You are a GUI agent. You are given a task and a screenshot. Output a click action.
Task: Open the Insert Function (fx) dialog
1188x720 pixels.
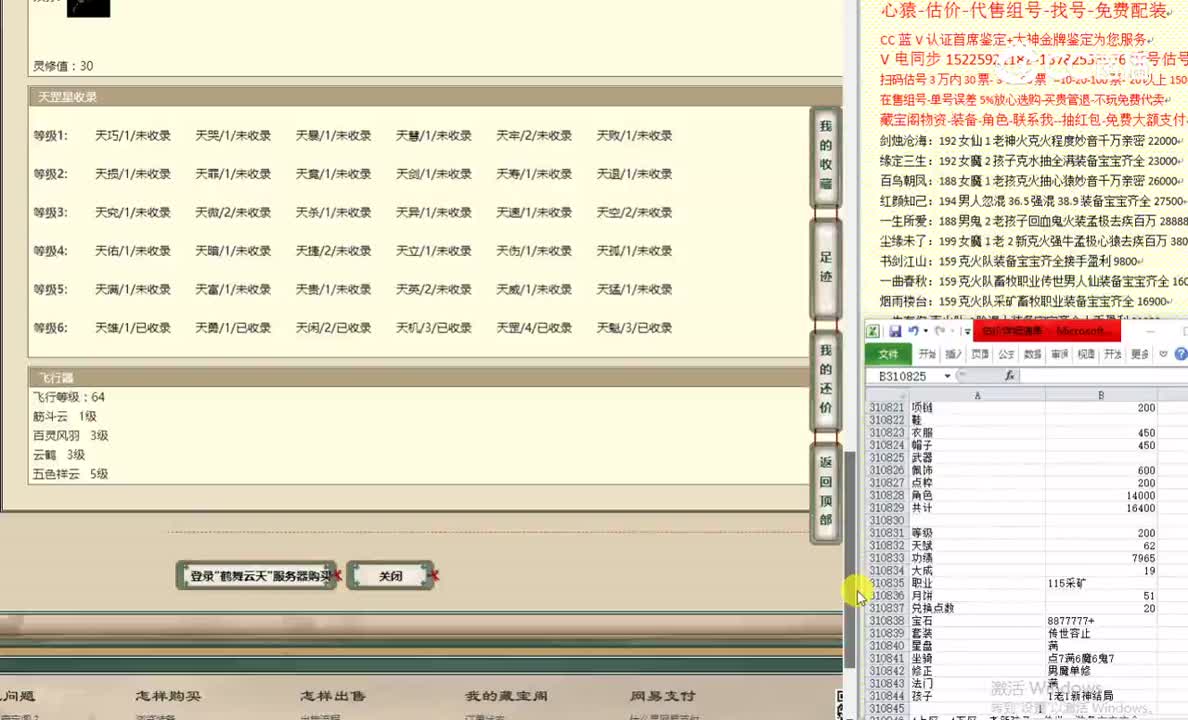point(1010,373)
